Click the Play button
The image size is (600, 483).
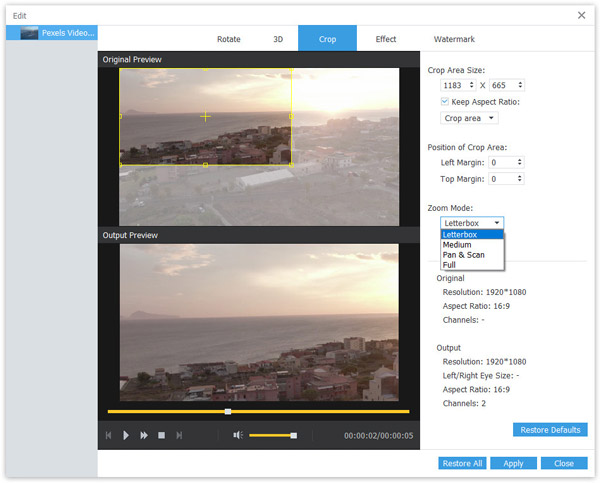pyautogui.click(x=126, y=435)
